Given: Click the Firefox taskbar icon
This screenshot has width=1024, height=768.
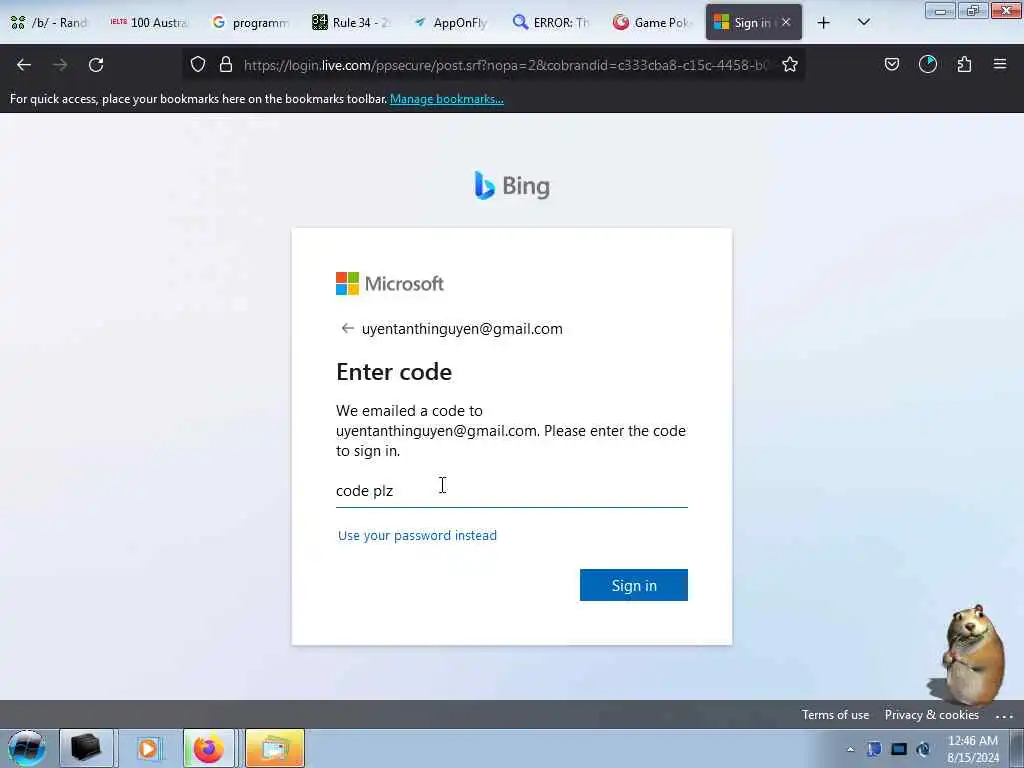Looking at the screenshot, I should pos(208,748).
